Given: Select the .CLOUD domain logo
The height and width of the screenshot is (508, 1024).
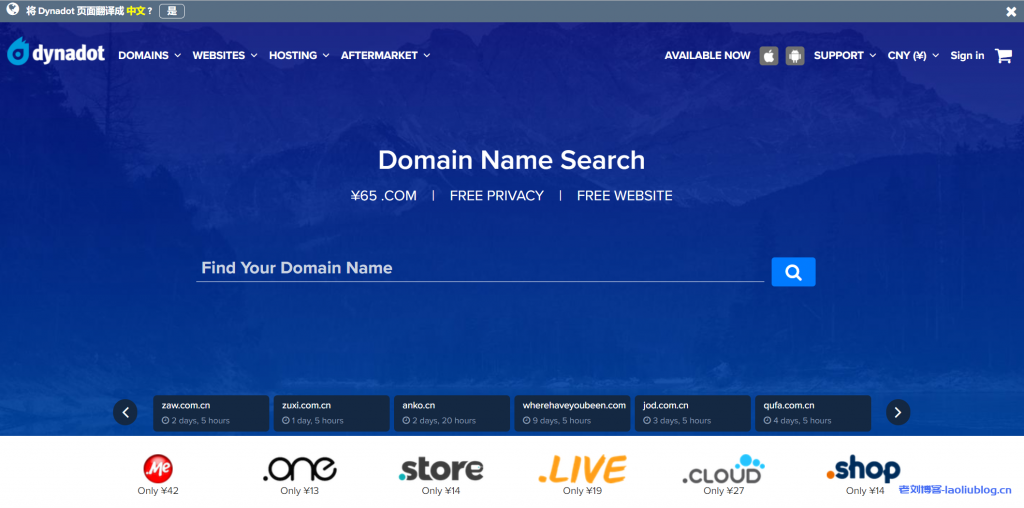Looking at the screenshot, I should (722, 468).
